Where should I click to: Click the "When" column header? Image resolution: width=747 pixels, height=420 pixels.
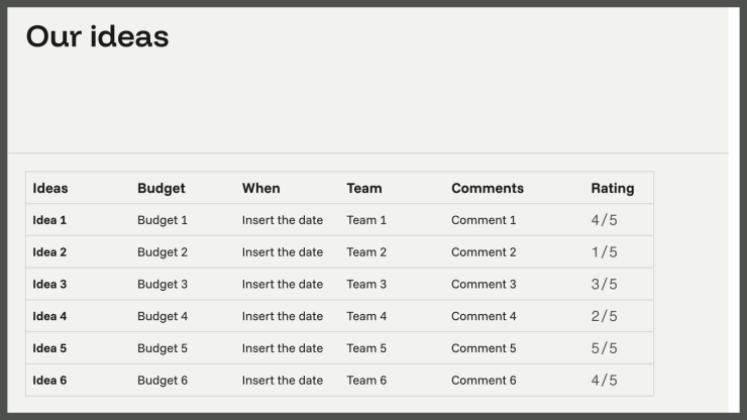261,188
